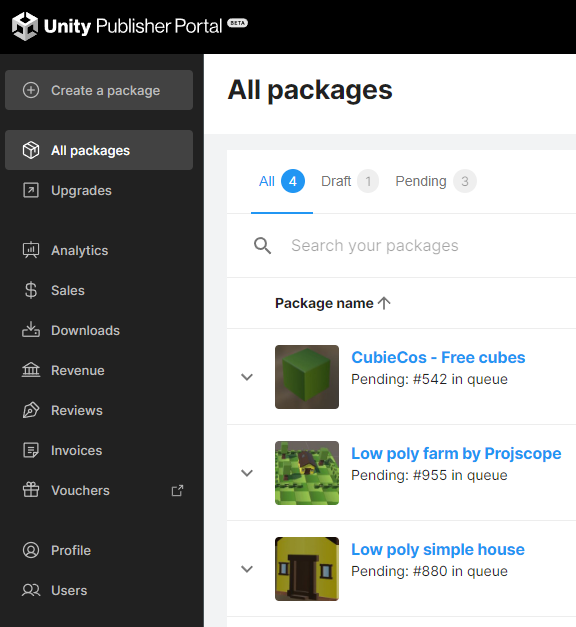Open Low poly simple house link

(x=438, y=549)
